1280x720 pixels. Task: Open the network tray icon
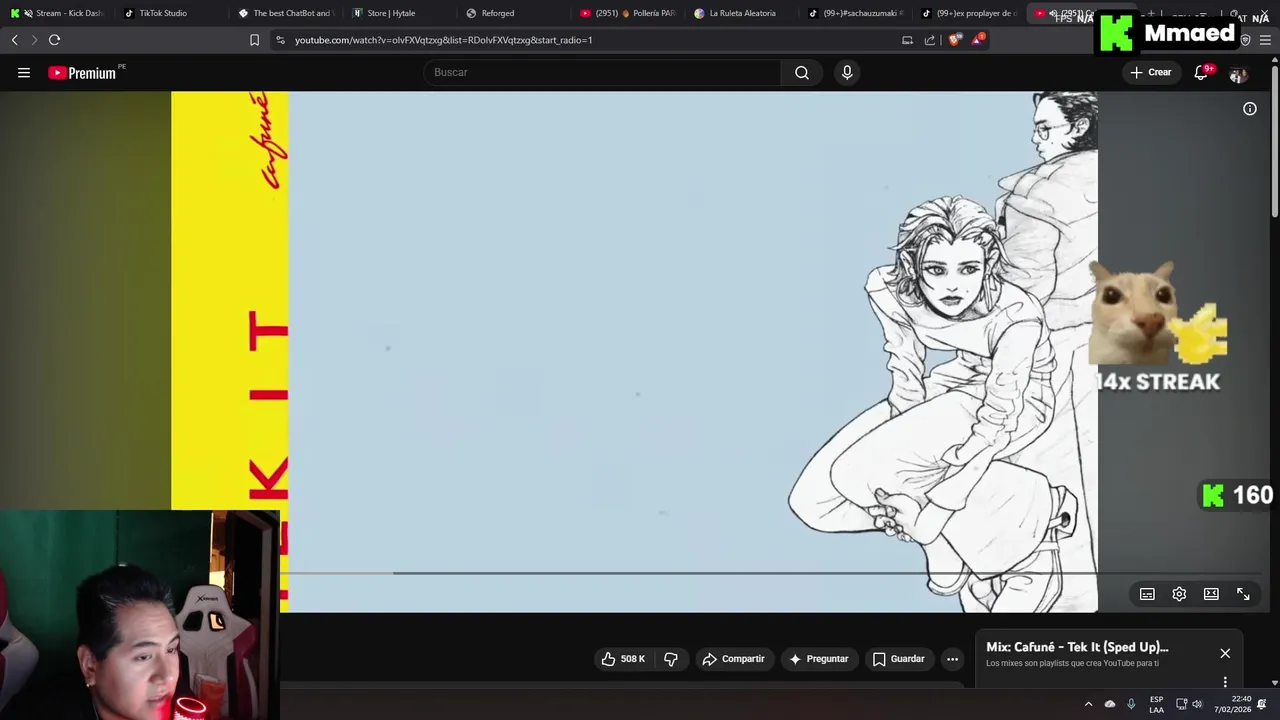pyautogui.click(x=1181, y=704)
